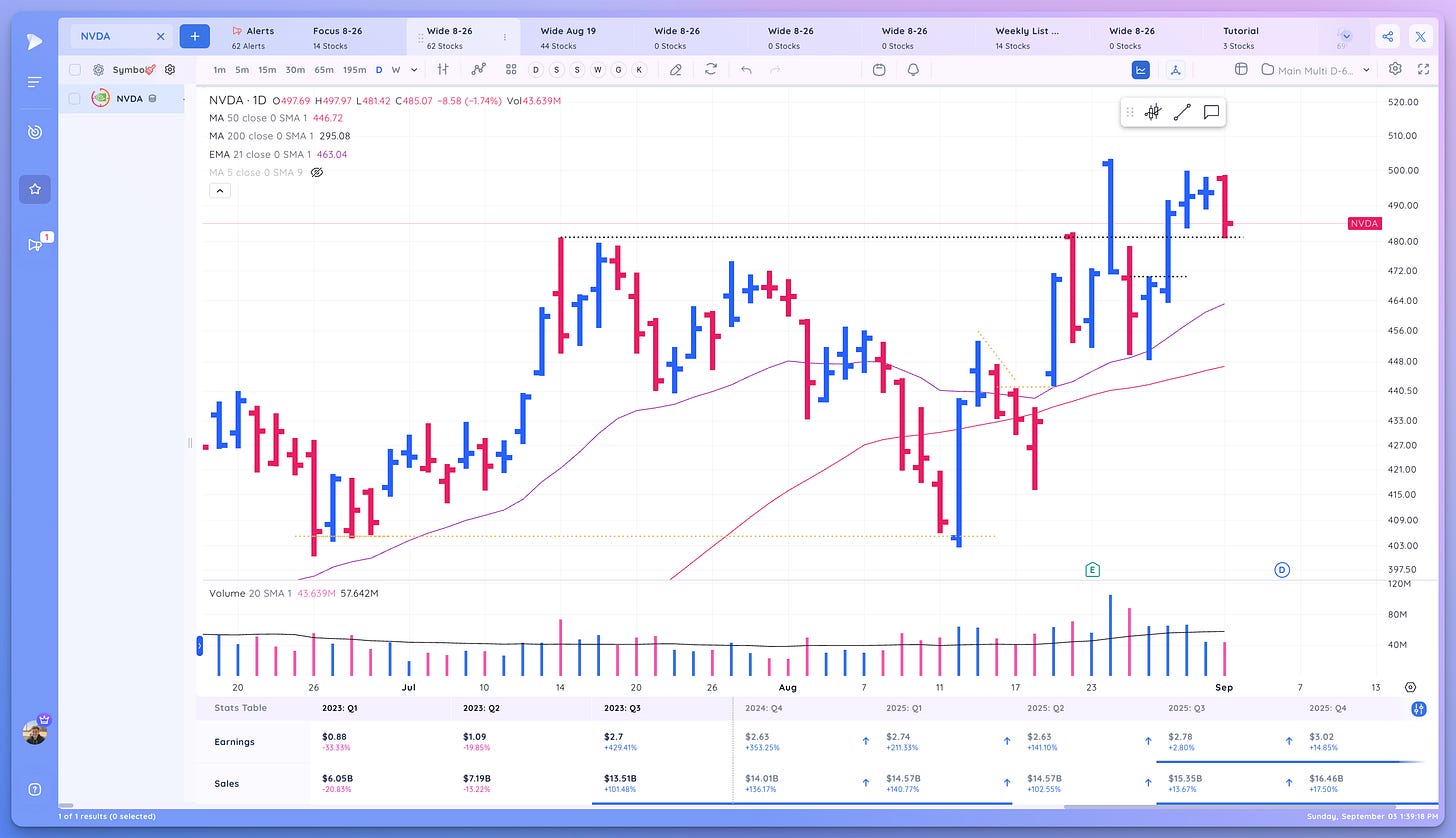The height and width of the screenshot is (838, 1456).
Task: Click the MA 200 close indicator legend
Action: [279, 136]
